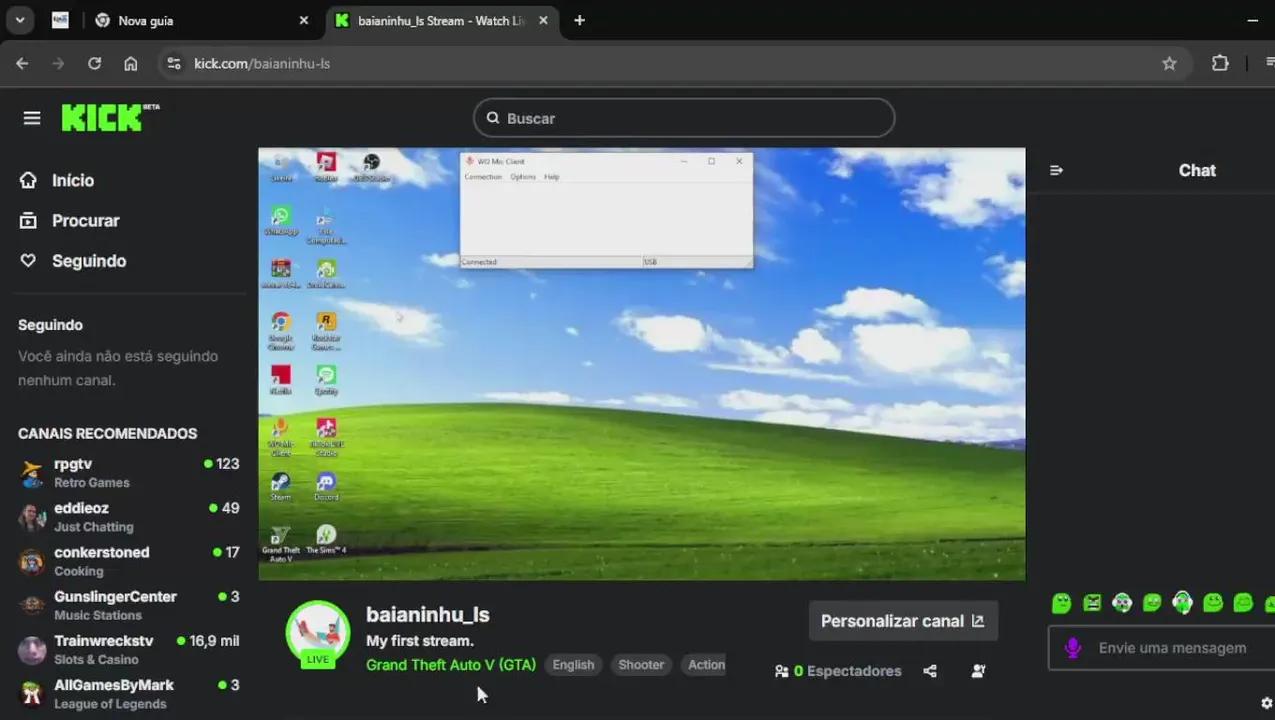Click the search magnifier icon

click(493, 118)
